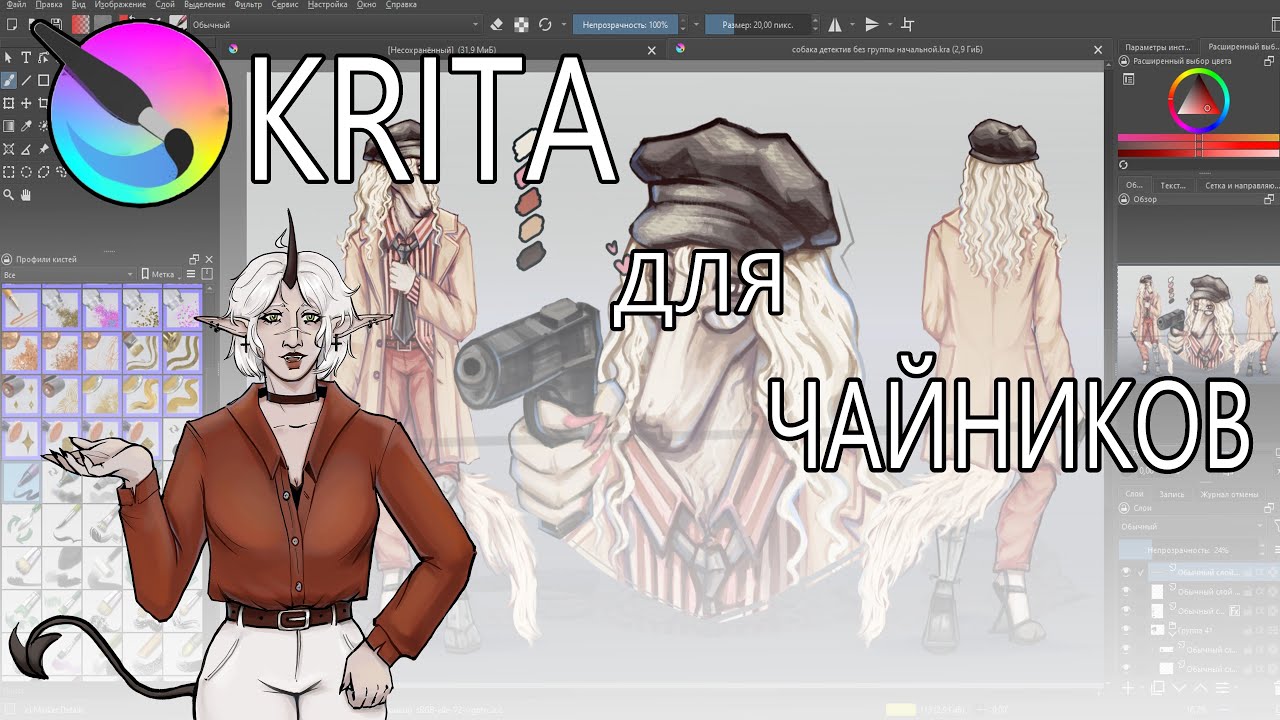Select the Line tool
The width and height of the screenshot is (1280, 720).
coord(26,80)
